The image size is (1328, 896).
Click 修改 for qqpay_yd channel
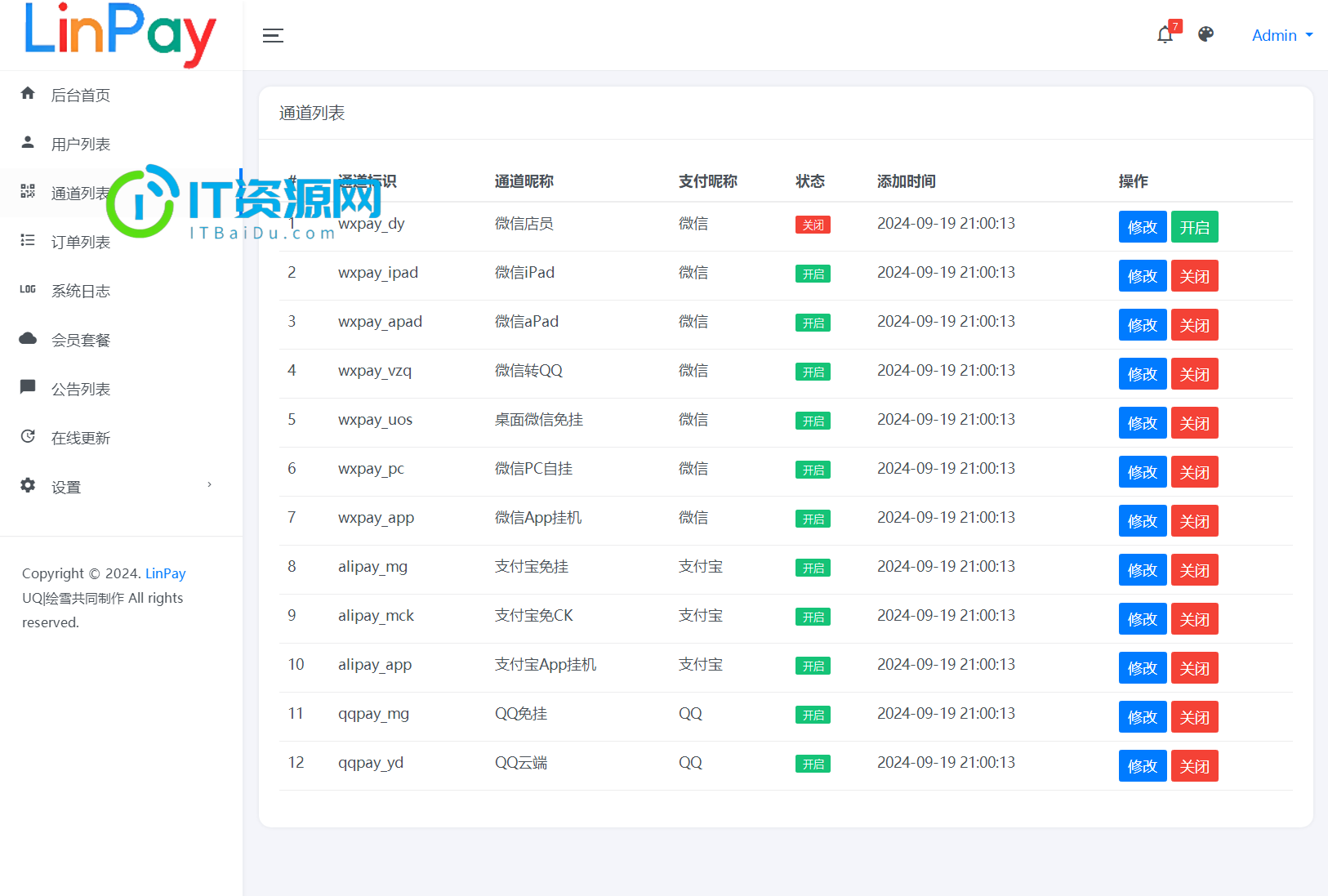1143,766
